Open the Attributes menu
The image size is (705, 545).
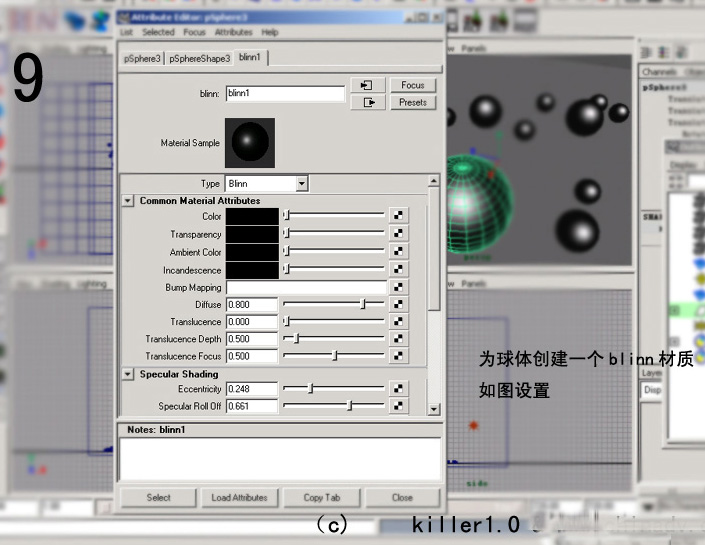click(x=233, y=32)
